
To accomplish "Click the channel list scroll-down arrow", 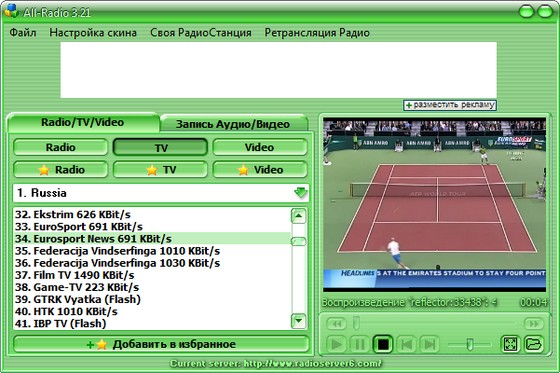I will point(298,321).
